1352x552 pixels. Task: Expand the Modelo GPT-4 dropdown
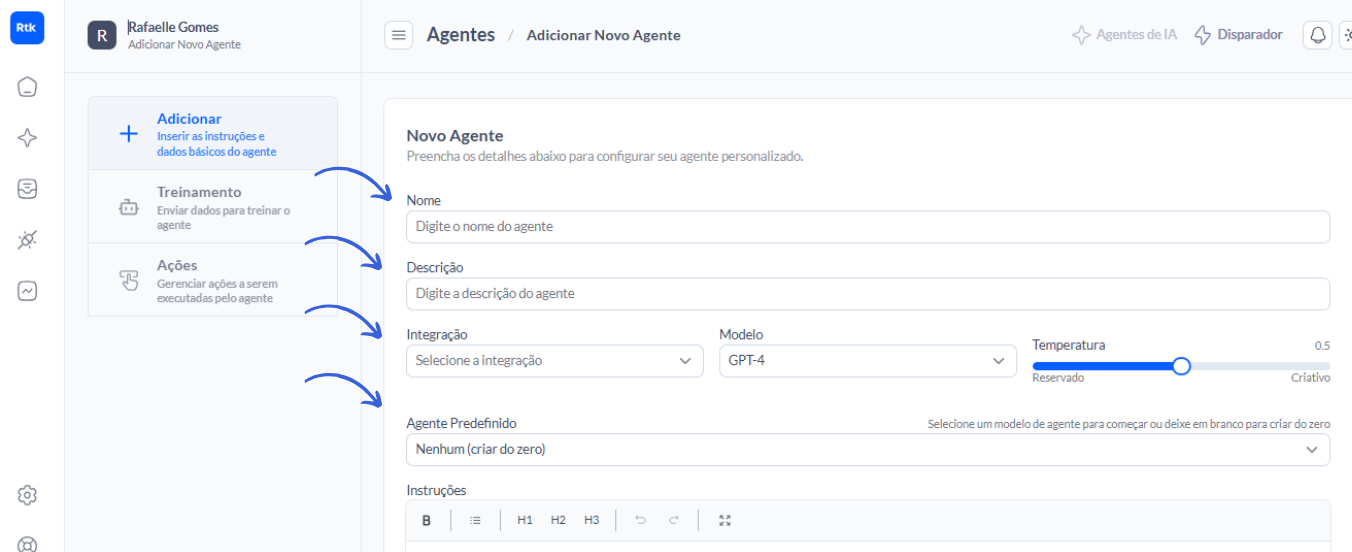(x=867, y=361)
